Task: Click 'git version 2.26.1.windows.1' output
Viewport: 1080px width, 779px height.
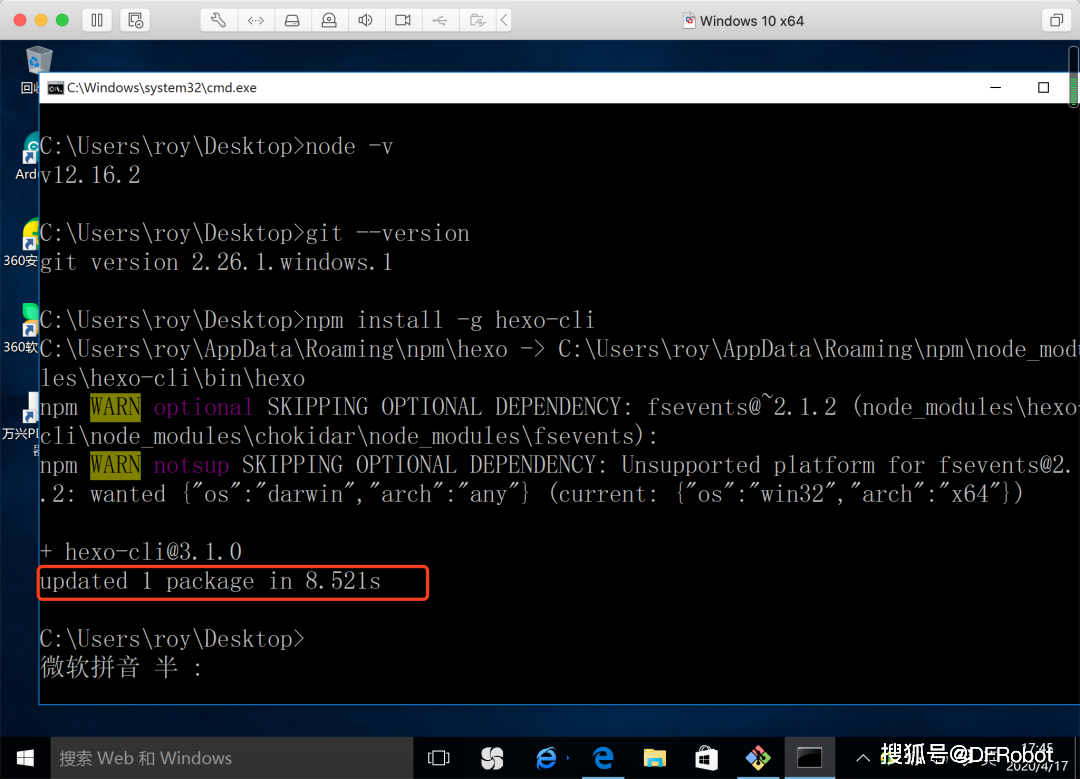Action: 216,262
